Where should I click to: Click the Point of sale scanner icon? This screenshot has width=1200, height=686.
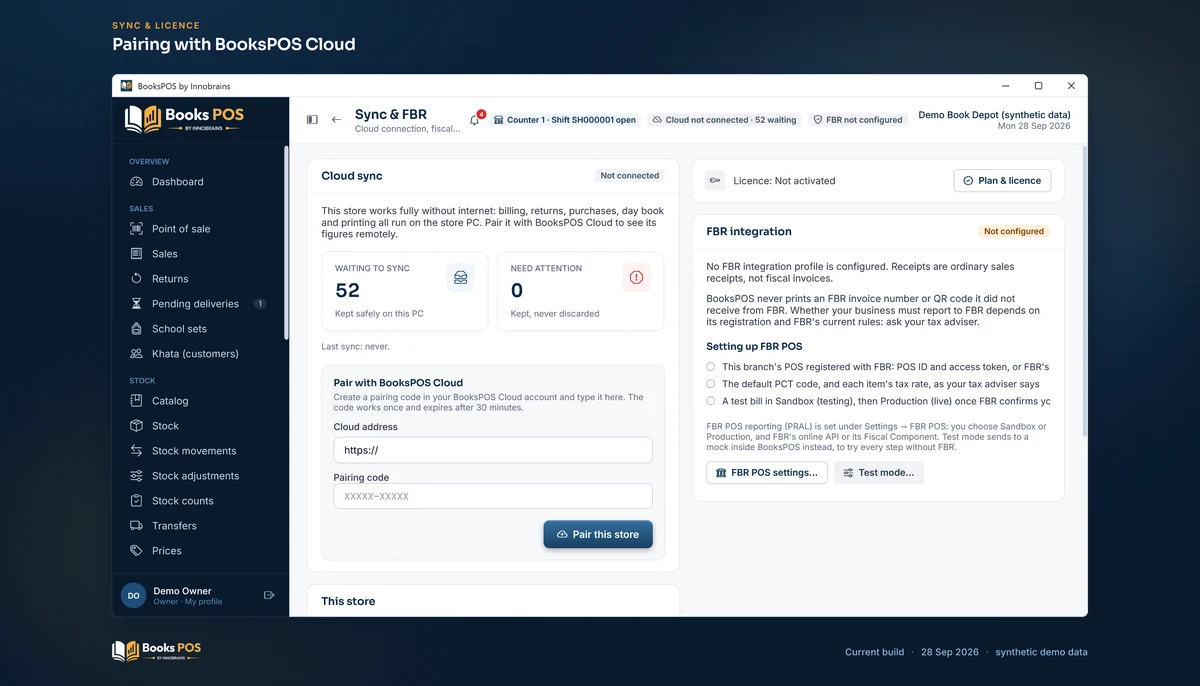pyautogui.click(x=136, y=229)
